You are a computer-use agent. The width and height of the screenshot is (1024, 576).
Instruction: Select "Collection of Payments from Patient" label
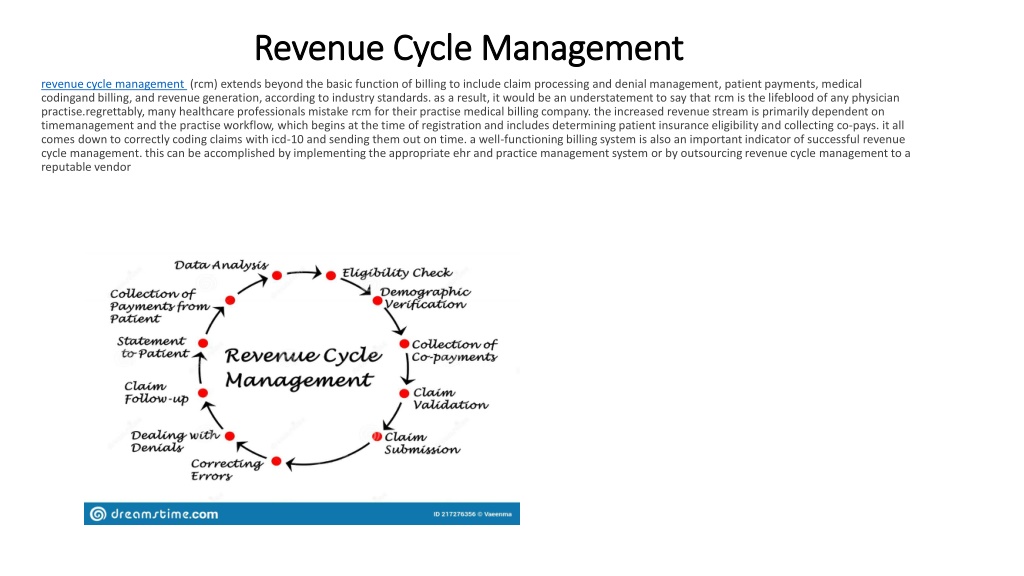tap(159, 306)
